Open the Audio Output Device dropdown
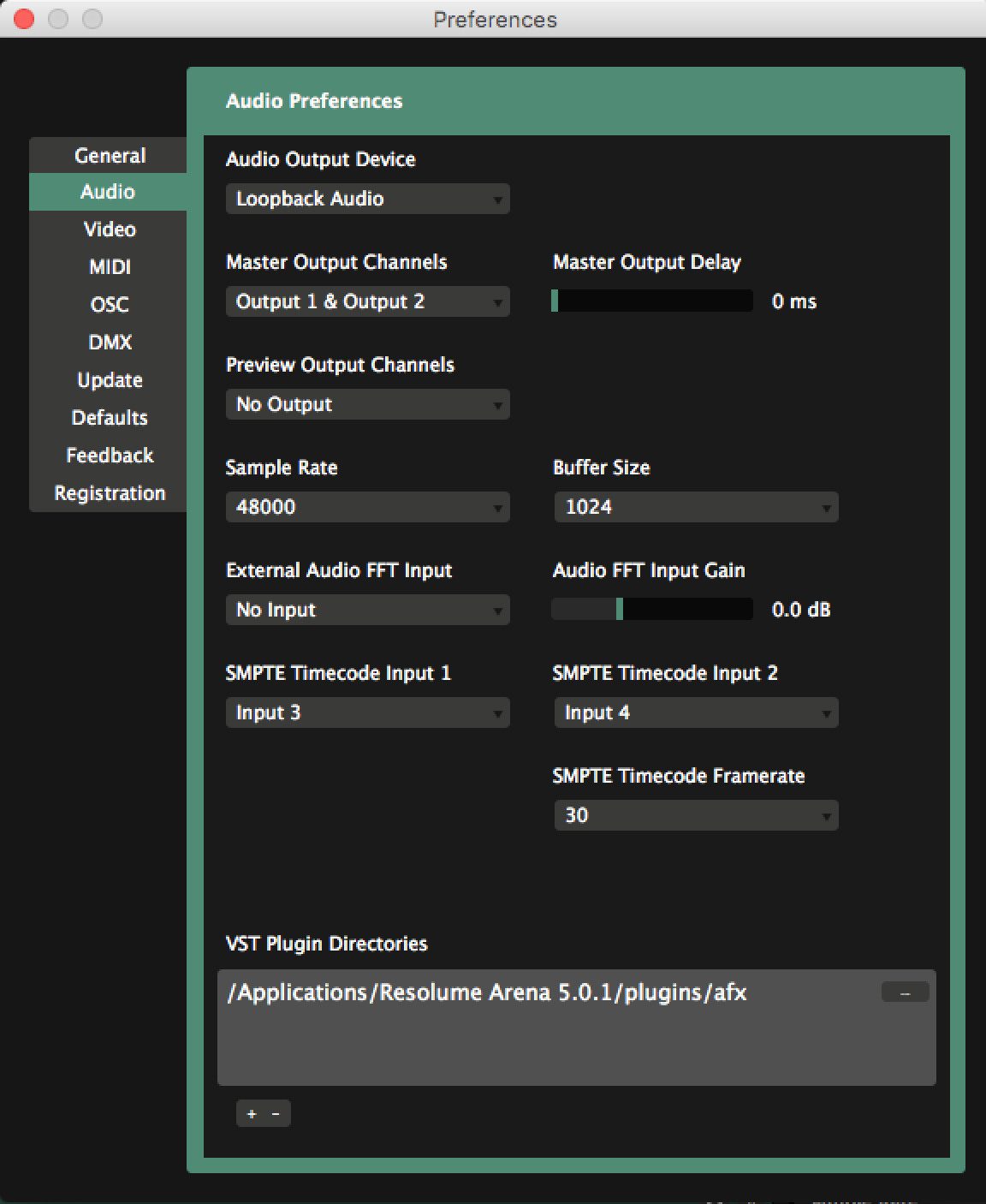The image size is (986, 1204). pos(367,199)
